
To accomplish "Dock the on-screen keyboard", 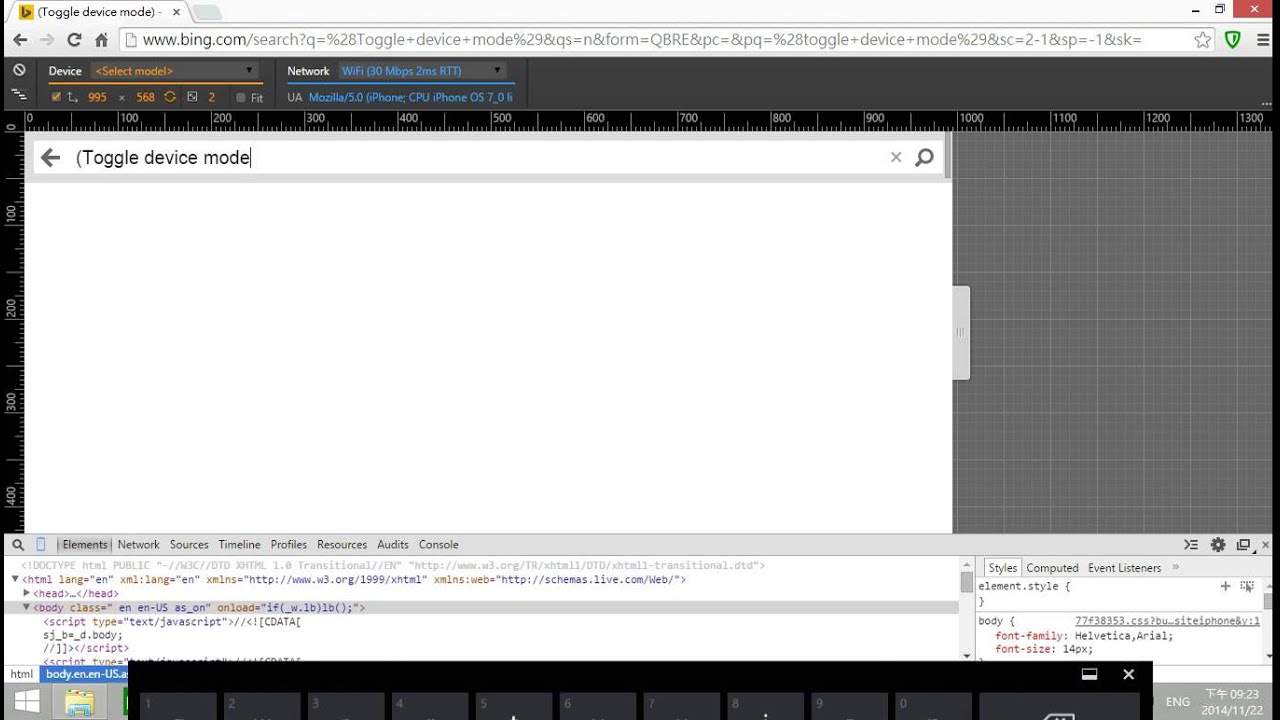I will pos(1090,674).
